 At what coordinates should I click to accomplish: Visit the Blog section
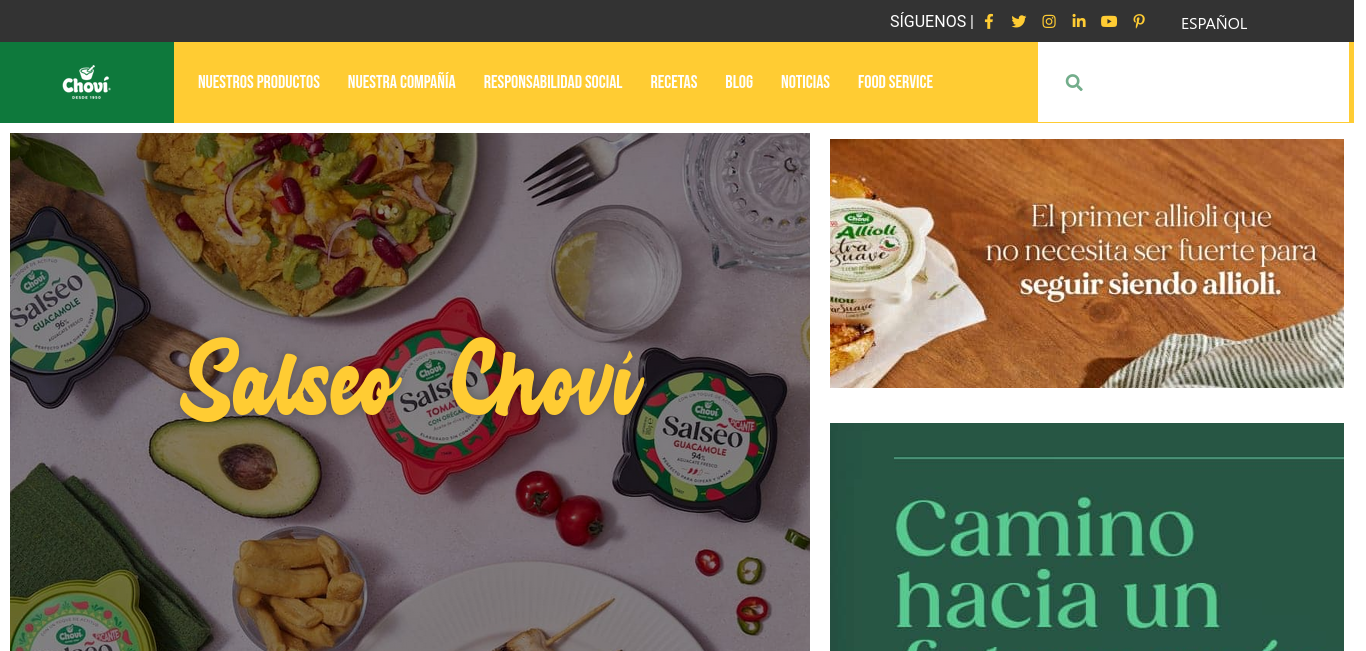tap(739, 82)
